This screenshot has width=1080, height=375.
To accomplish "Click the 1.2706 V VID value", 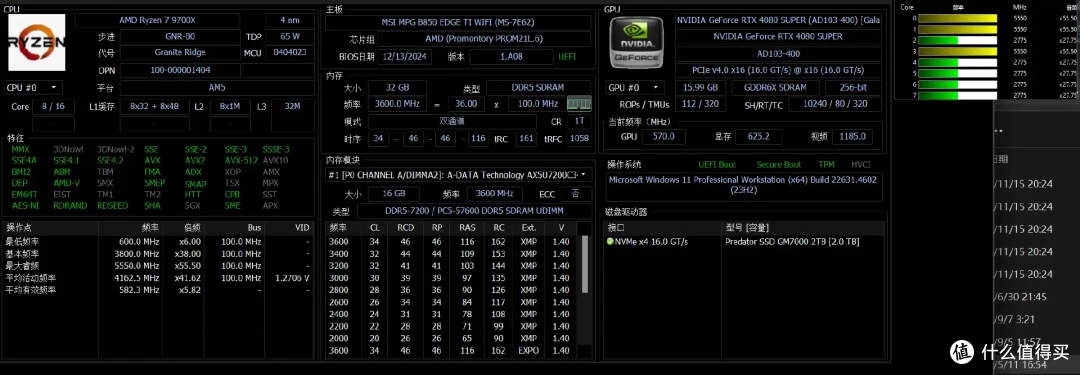I will click(293, 278).
